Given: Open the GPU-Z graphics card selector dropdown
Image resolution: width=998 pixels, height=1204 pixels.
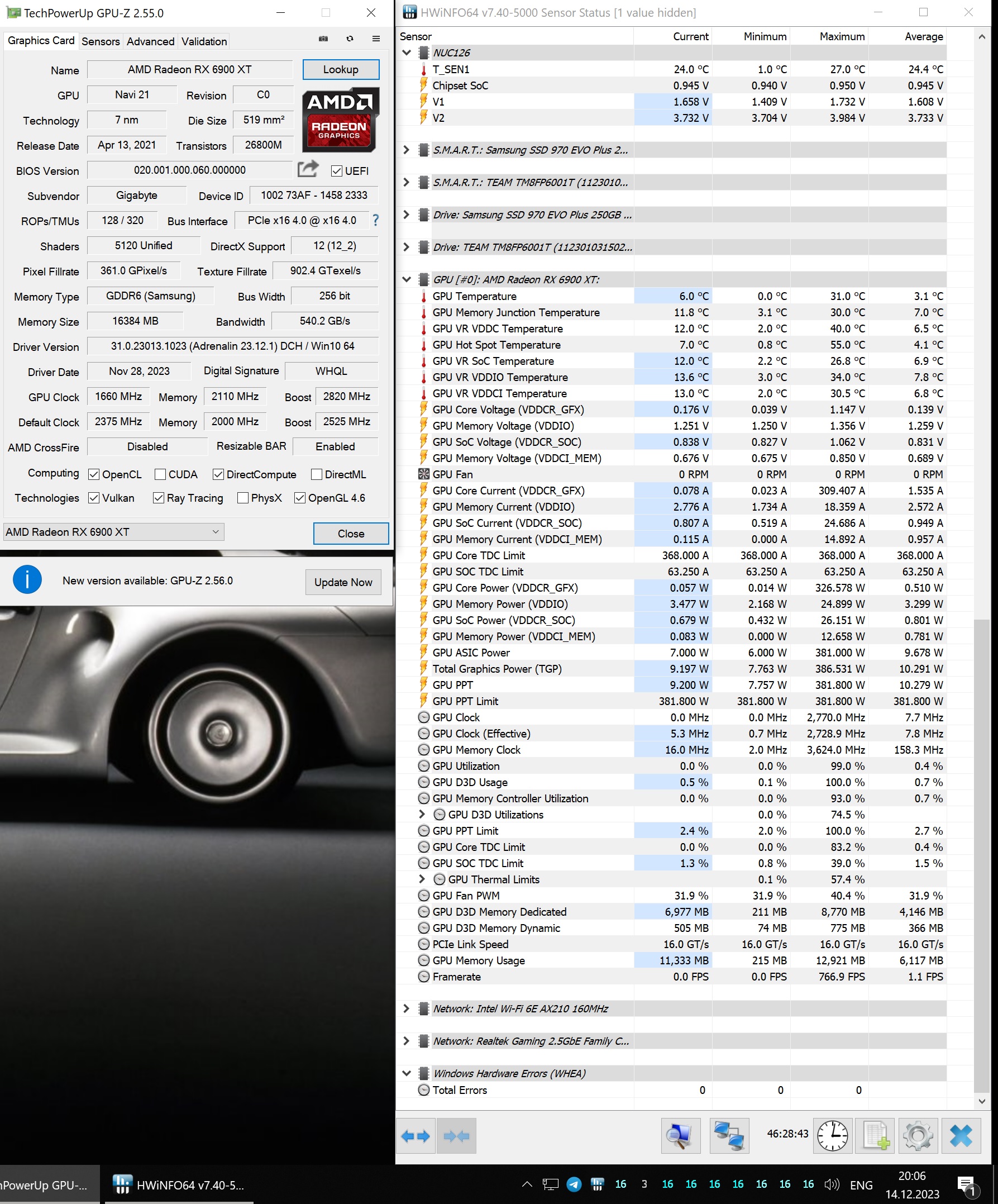Looking at the screenshot, I should click(x=113, y=532).
